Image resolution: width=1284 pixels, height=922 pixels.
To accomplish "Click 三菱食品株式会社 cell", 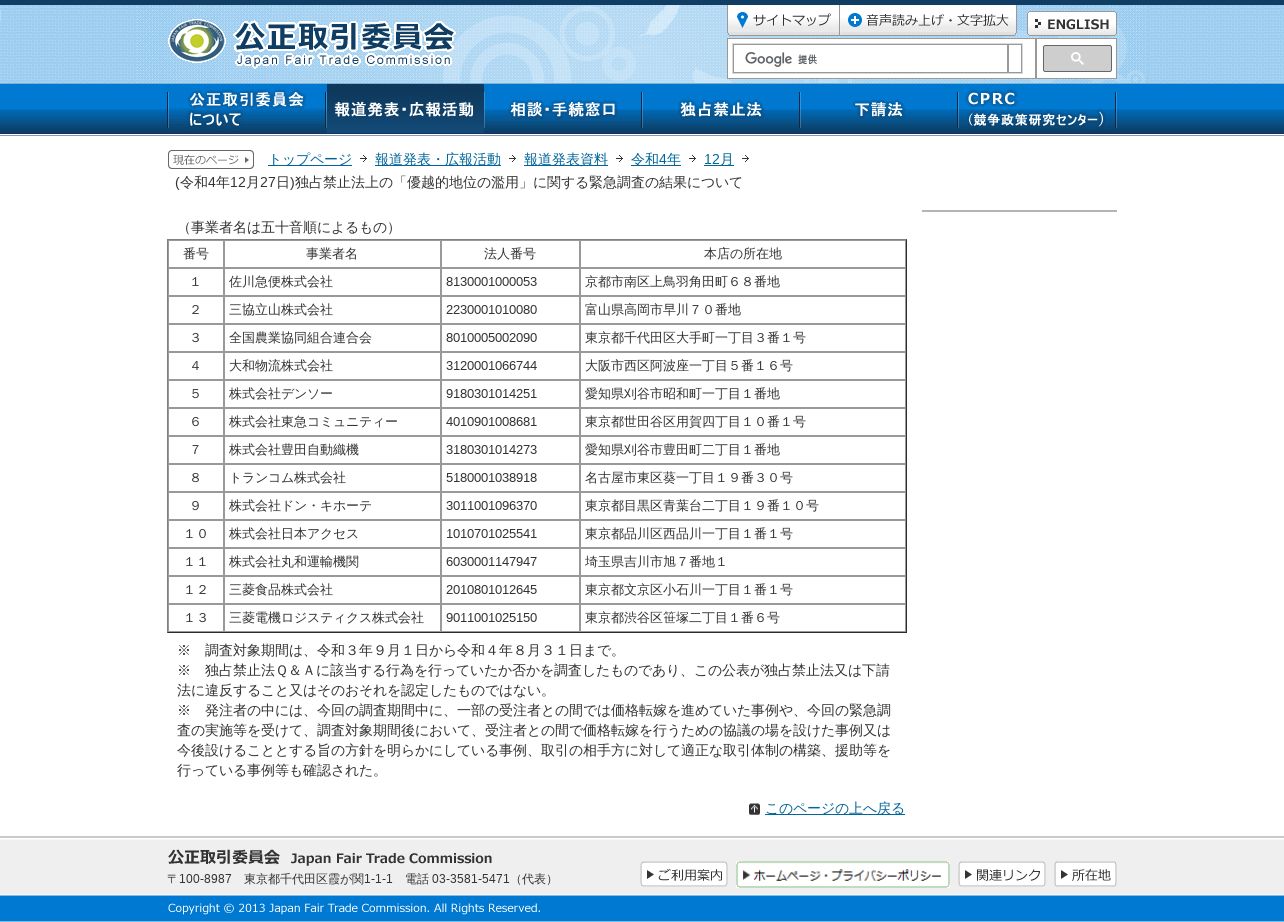I will [x=332, y=590].
